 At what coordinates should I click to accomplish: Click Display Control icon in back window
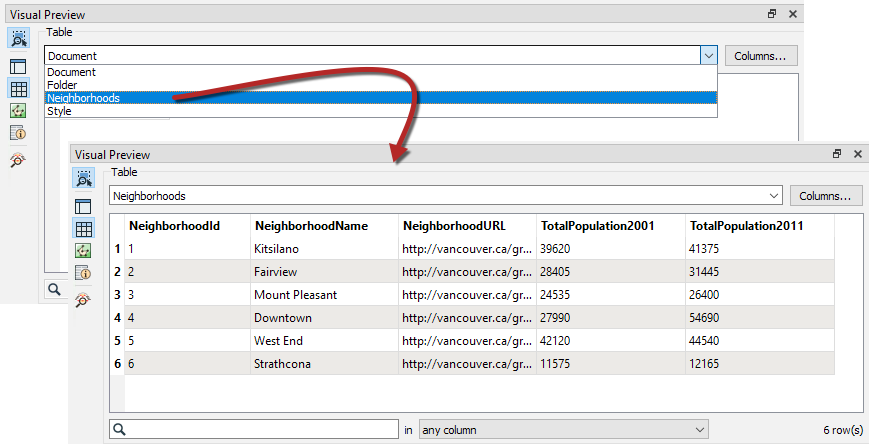point(18,67)
